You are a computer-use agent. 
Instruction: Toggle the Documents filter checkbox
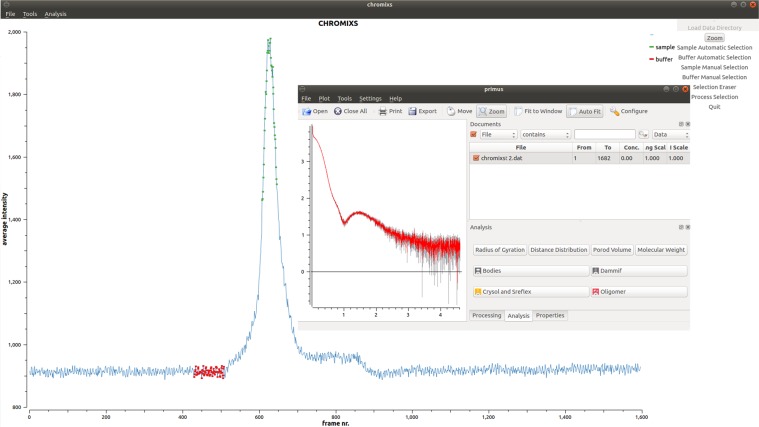pyautogui.click(x=474, y=135)
